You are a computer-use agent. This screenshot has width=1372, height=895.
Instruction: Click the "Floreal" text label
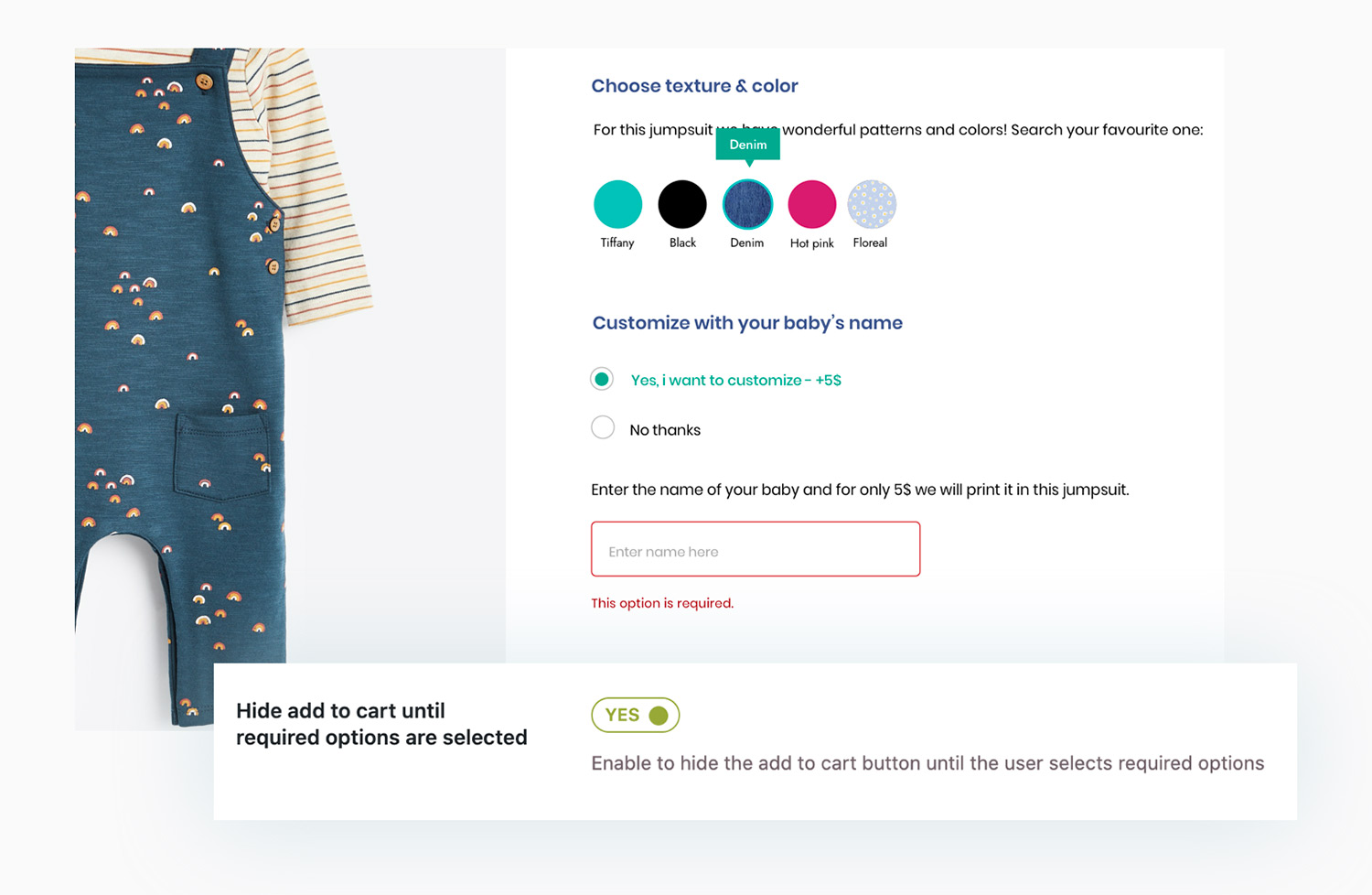click(x=870, y=243)
